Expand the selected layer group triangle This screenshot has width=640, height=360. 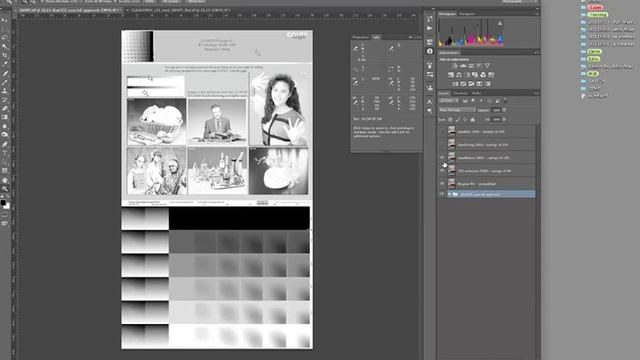coord(449,194)
